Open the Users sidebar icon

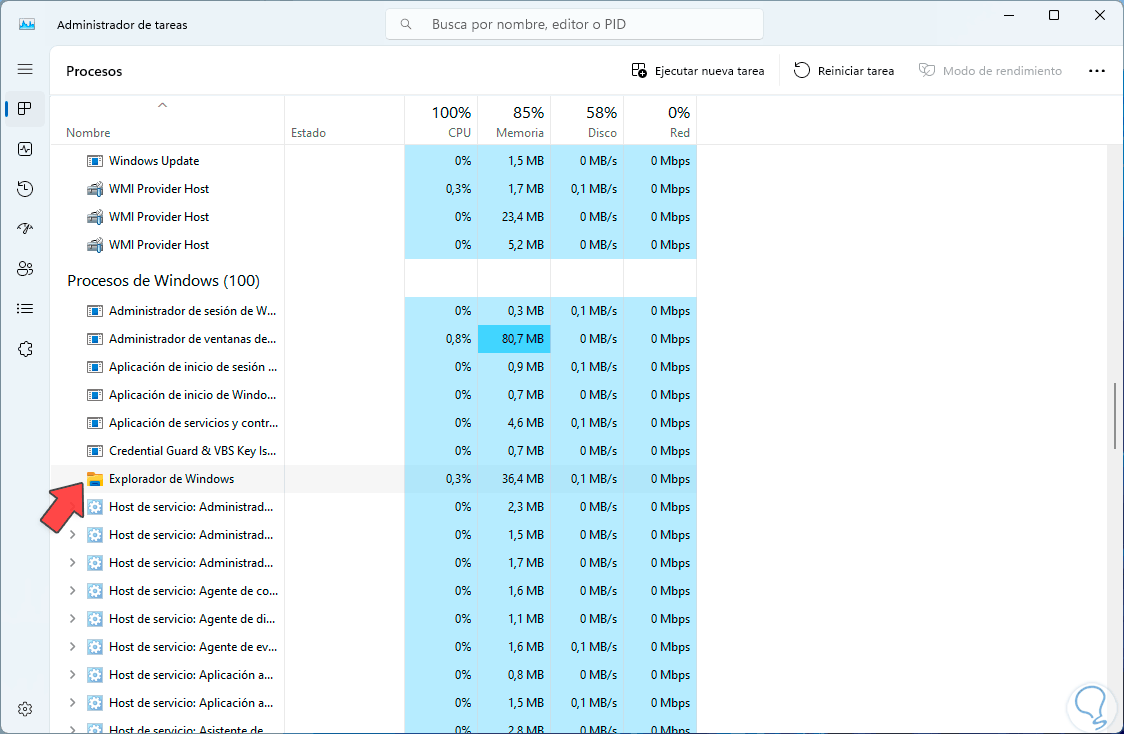25,269
